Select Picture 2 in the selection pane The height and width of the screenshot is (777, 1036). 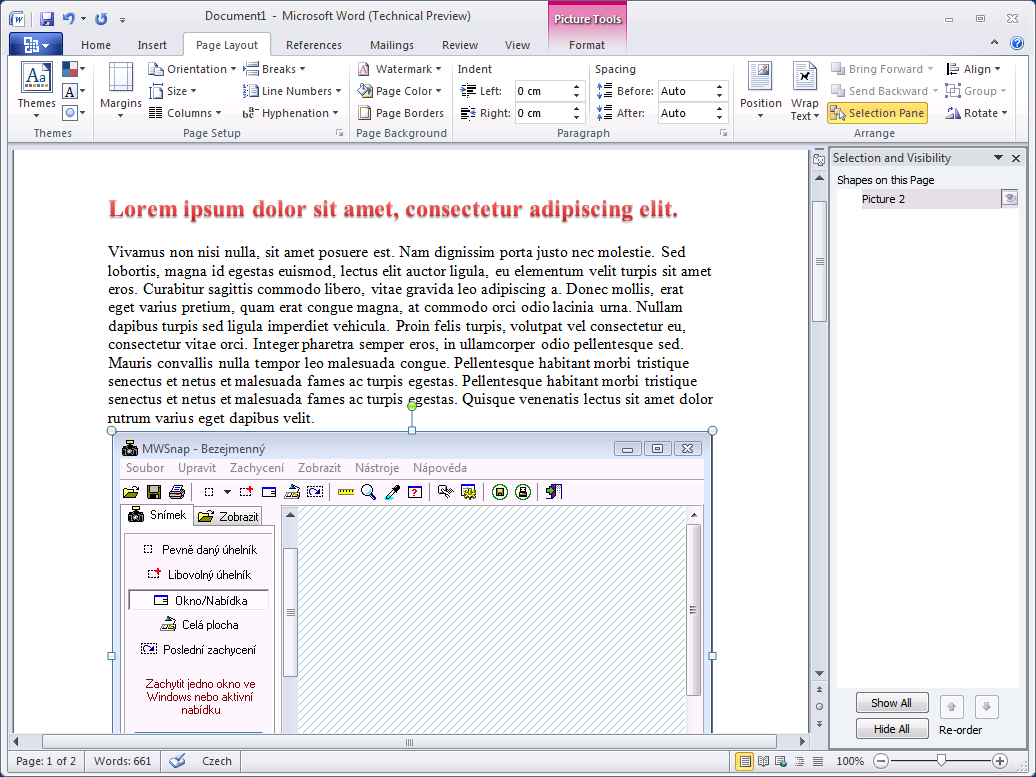(931, 199)
